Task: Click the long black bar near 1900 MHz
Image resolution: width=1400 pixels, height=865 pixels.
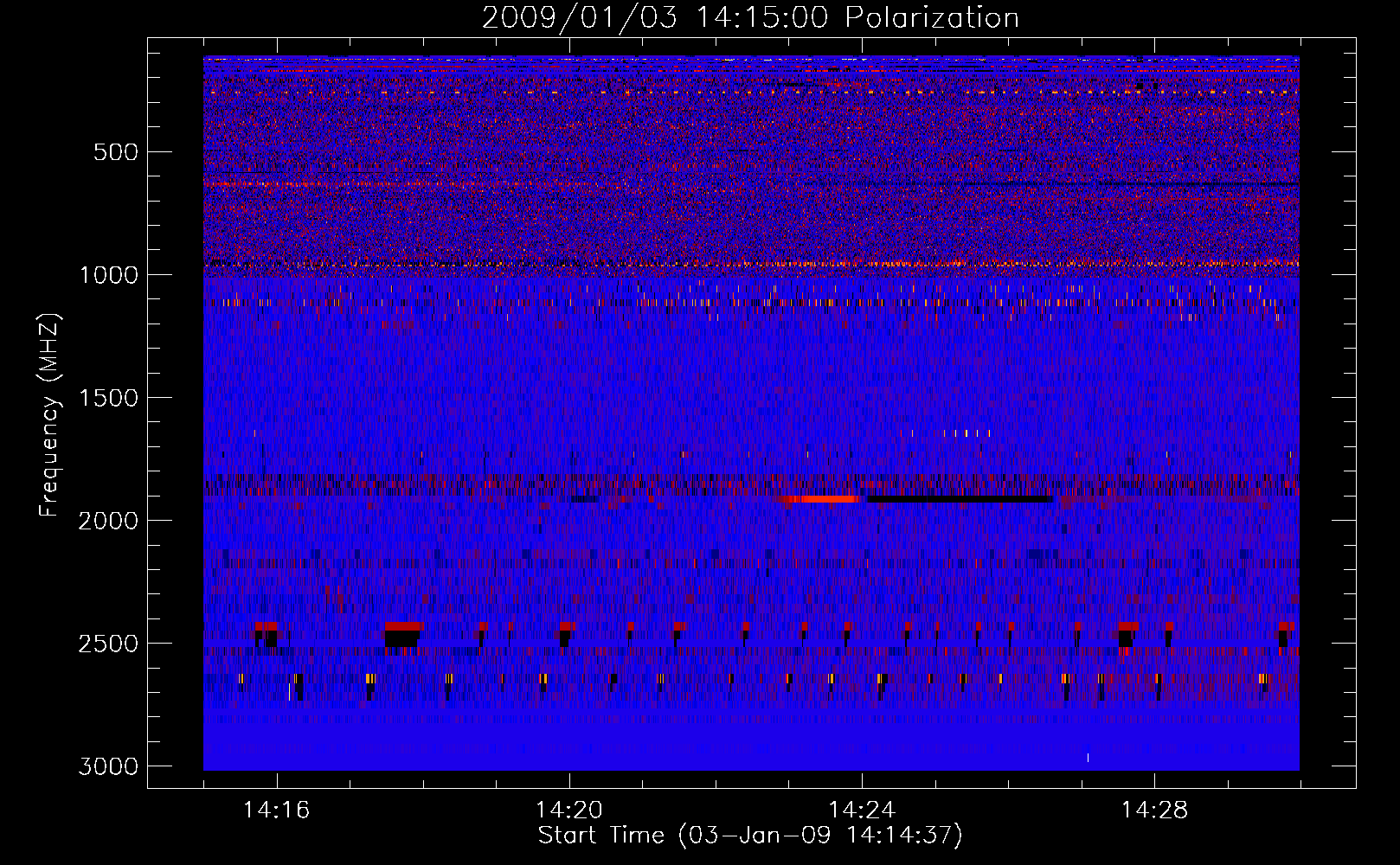Action: click(960, 499)
